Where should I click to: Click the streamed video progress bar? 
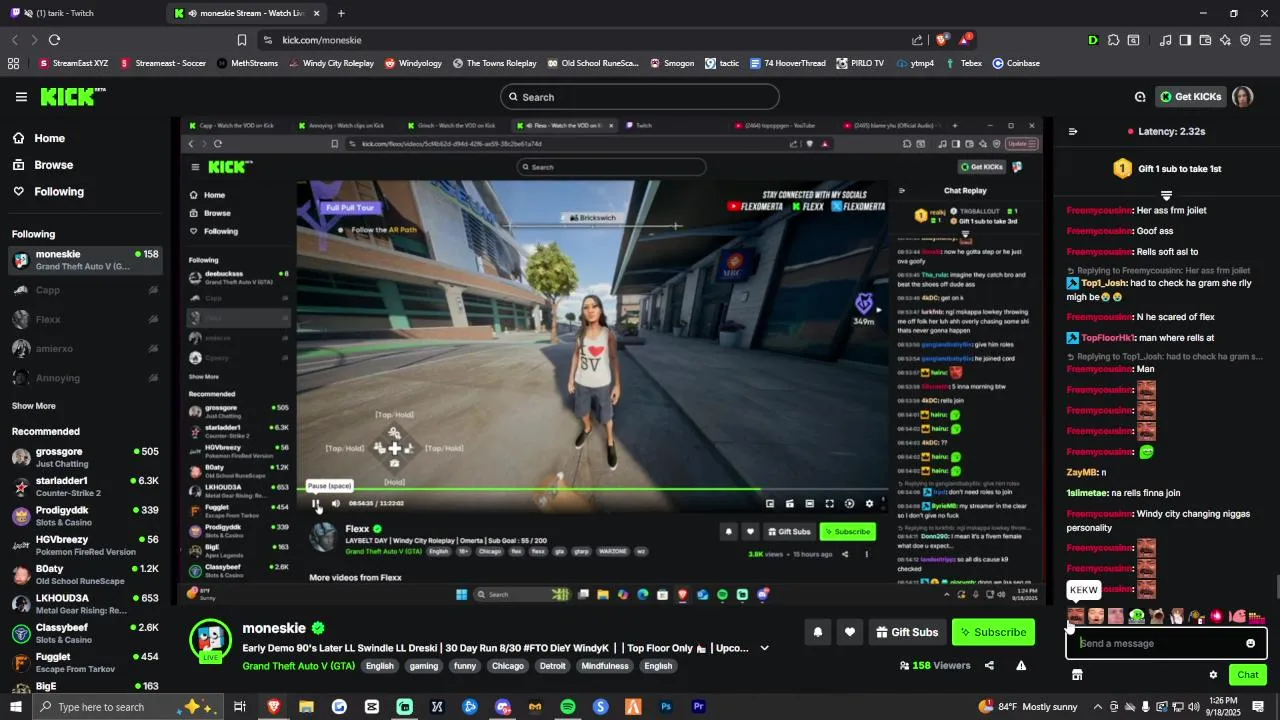click(593, 489)
